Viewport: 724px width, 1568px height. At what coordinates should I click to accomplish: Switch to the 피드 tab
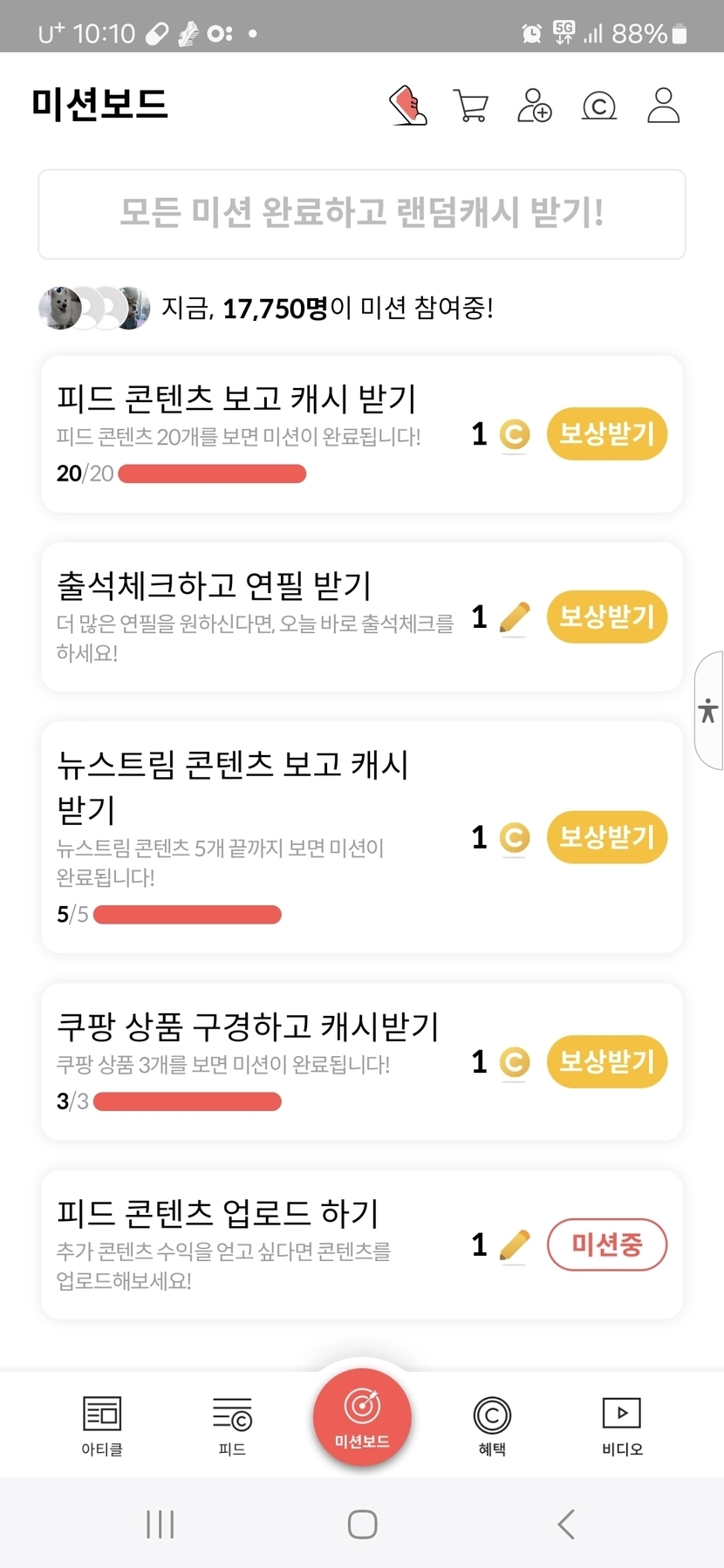click(x=232, y=1425)
